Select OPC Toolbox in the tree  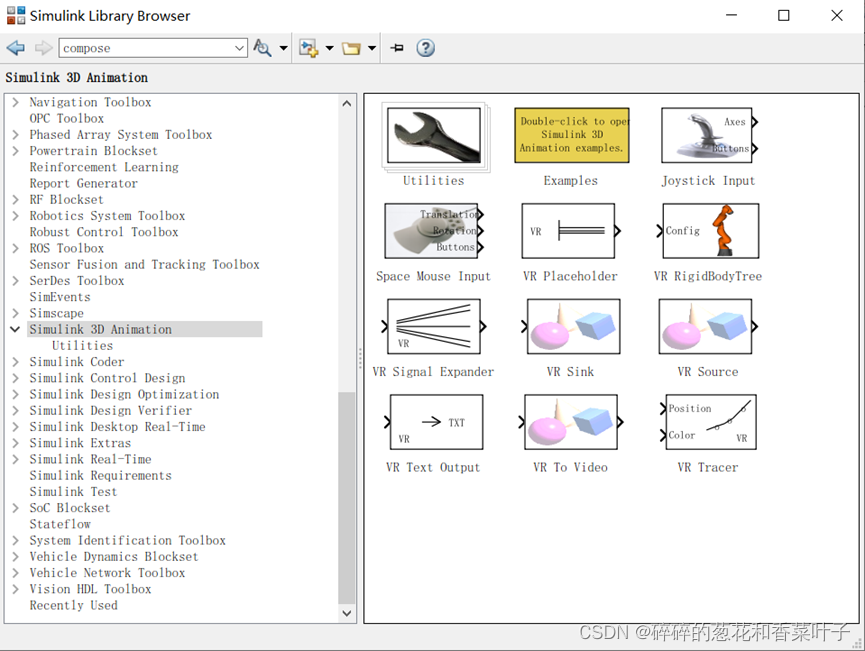67,118
